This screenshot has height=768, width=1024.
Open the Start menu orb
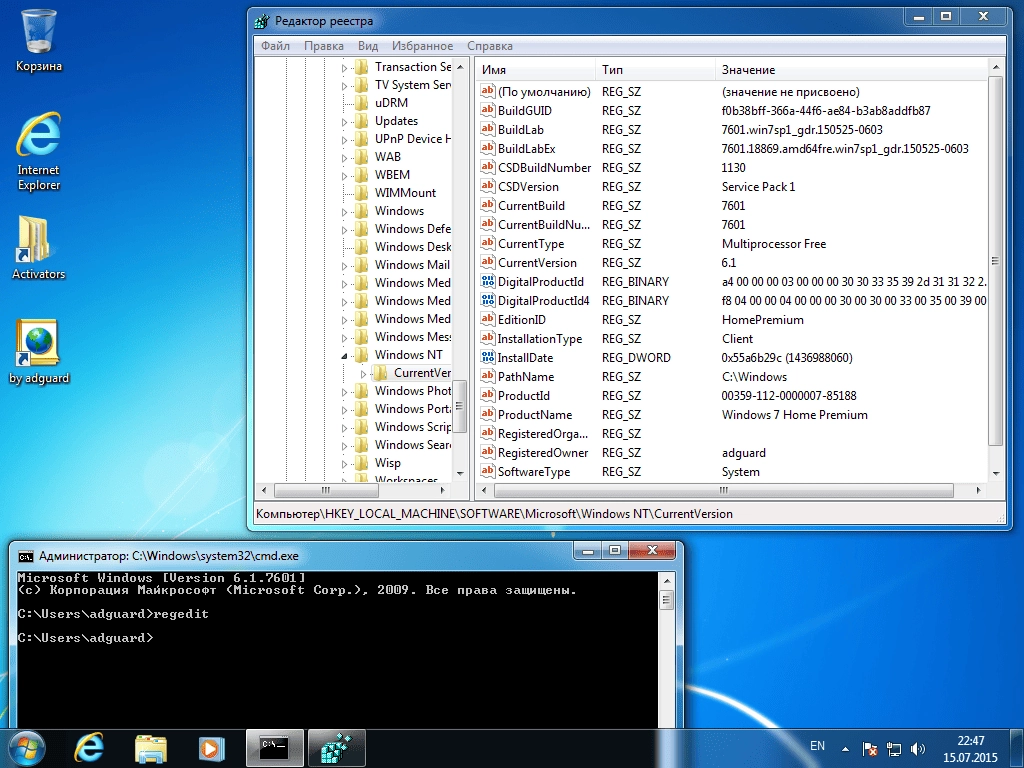coord(26,748)
